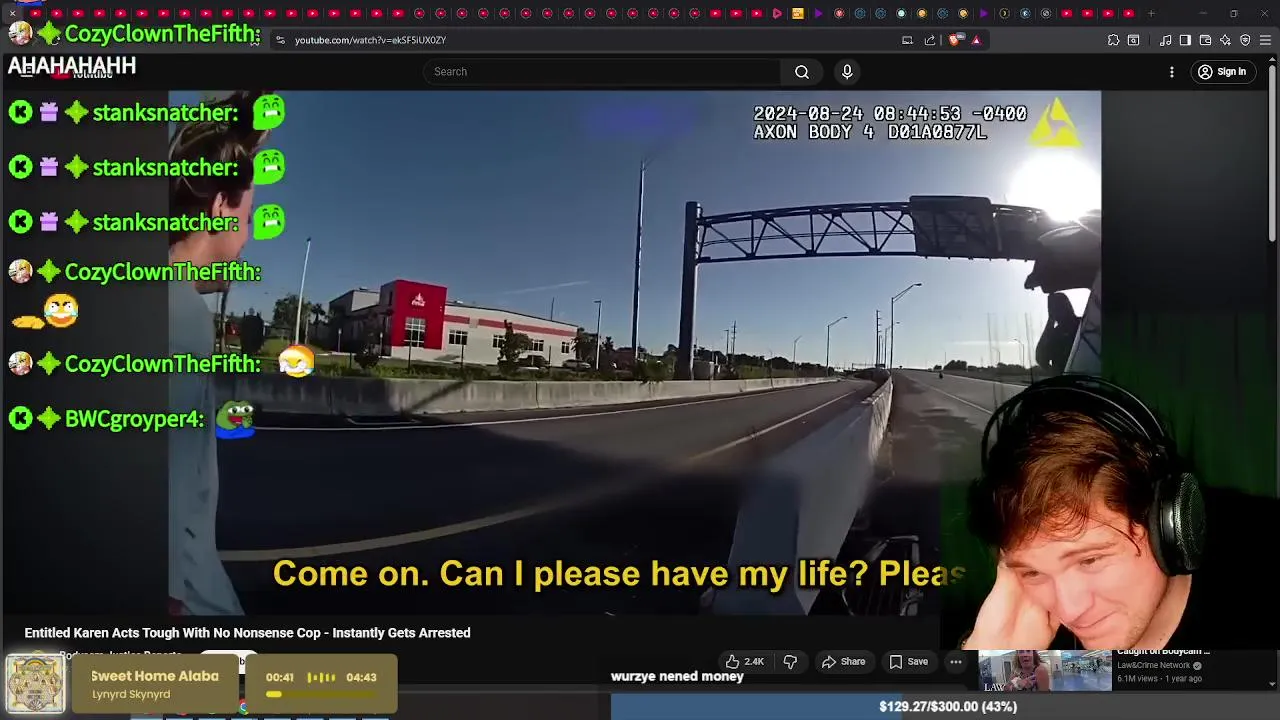Click the install/cast screen icon in address bar
This screenshot has height=720, width=1280.
tap(907, 40)
